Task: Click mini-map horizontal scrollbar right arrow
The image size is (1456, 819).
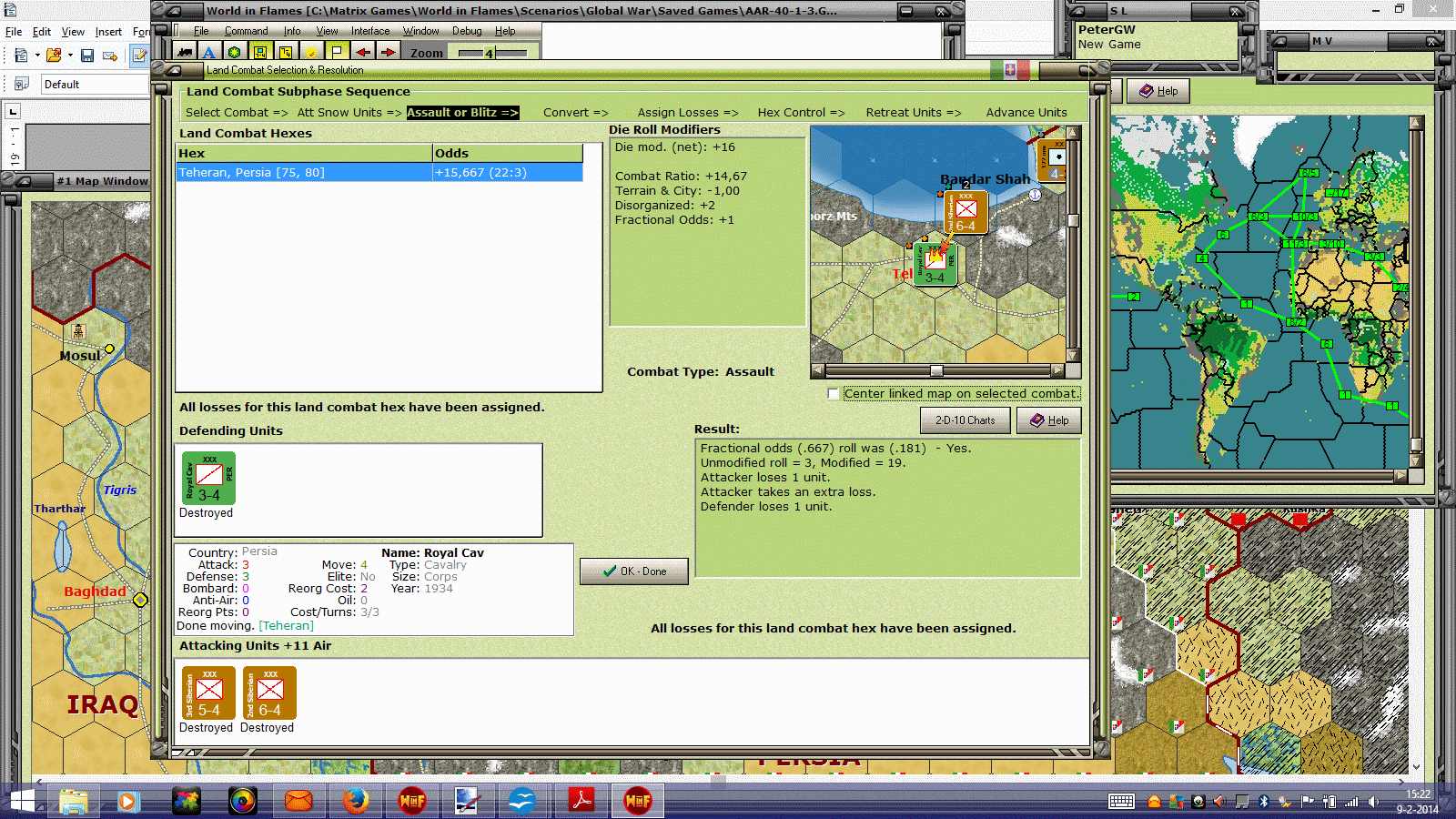Action: [x=1057, y=371]
